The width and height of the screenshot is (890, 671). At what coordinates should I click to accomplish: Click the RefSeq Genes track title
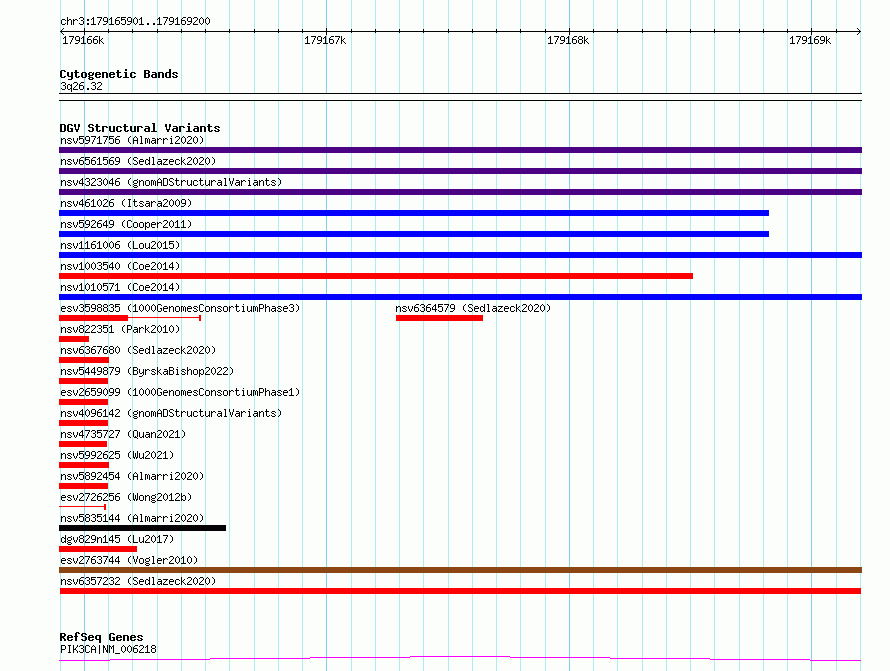coord(101,638)
